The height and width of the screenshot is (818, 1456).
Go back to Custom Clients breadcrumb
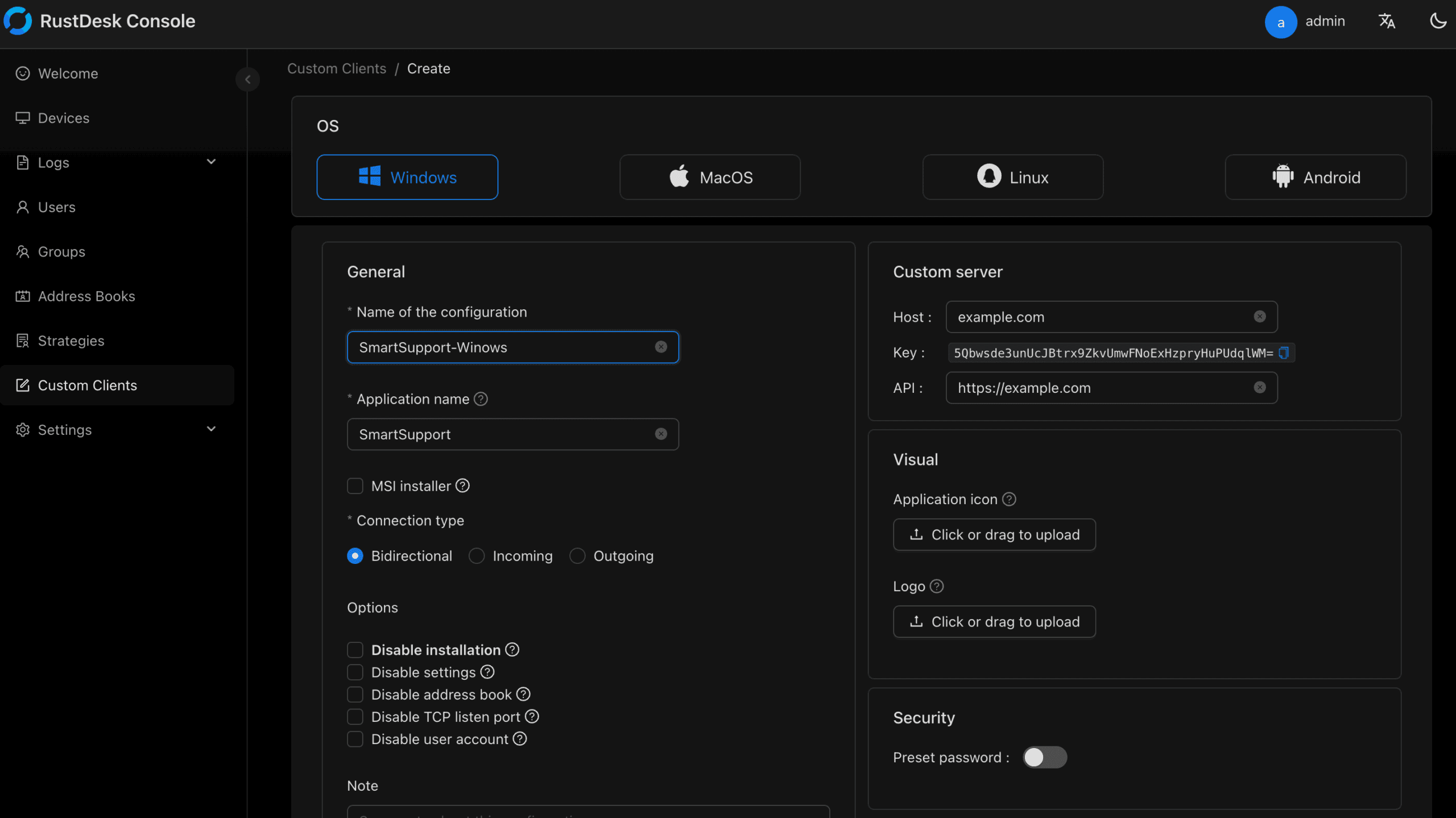click(337, 68)
